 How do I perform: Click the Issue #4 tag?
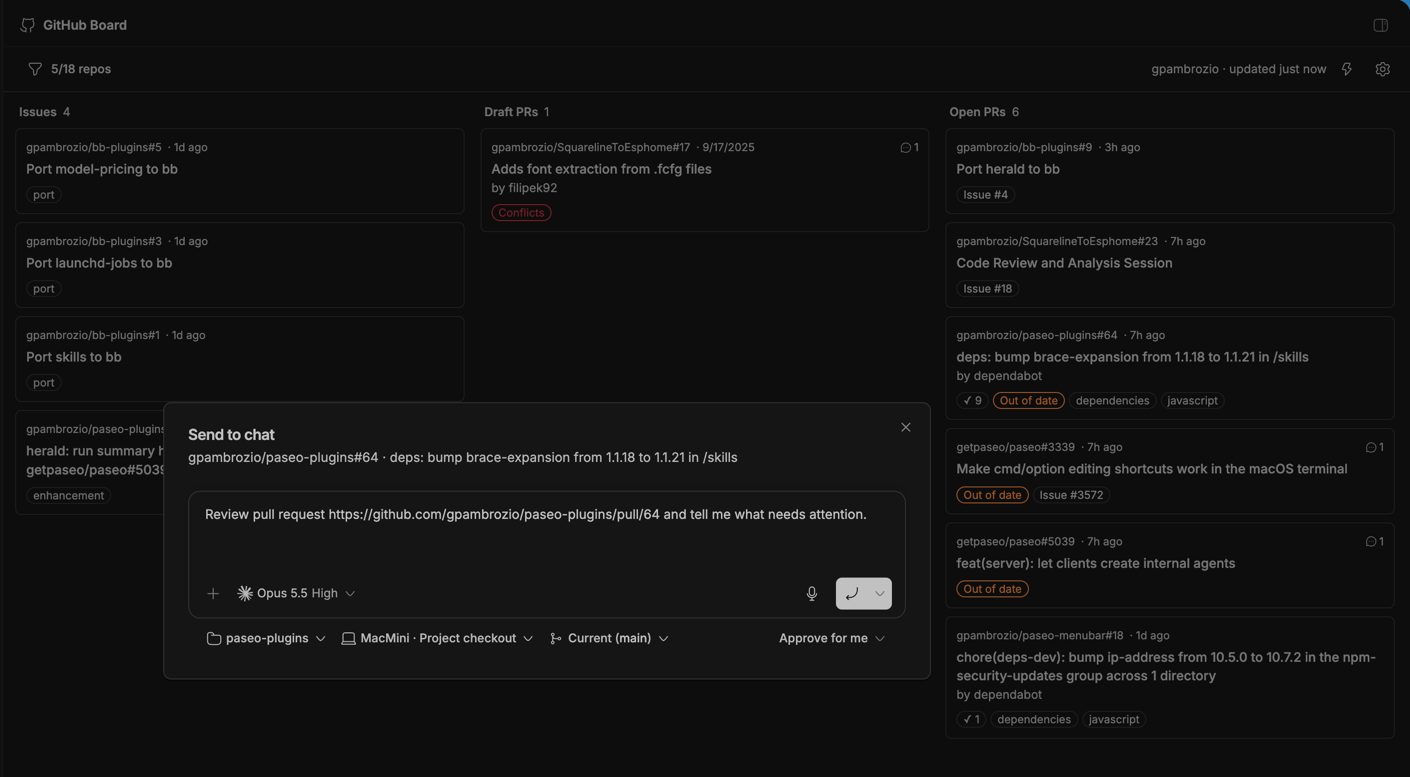point(985,195)
